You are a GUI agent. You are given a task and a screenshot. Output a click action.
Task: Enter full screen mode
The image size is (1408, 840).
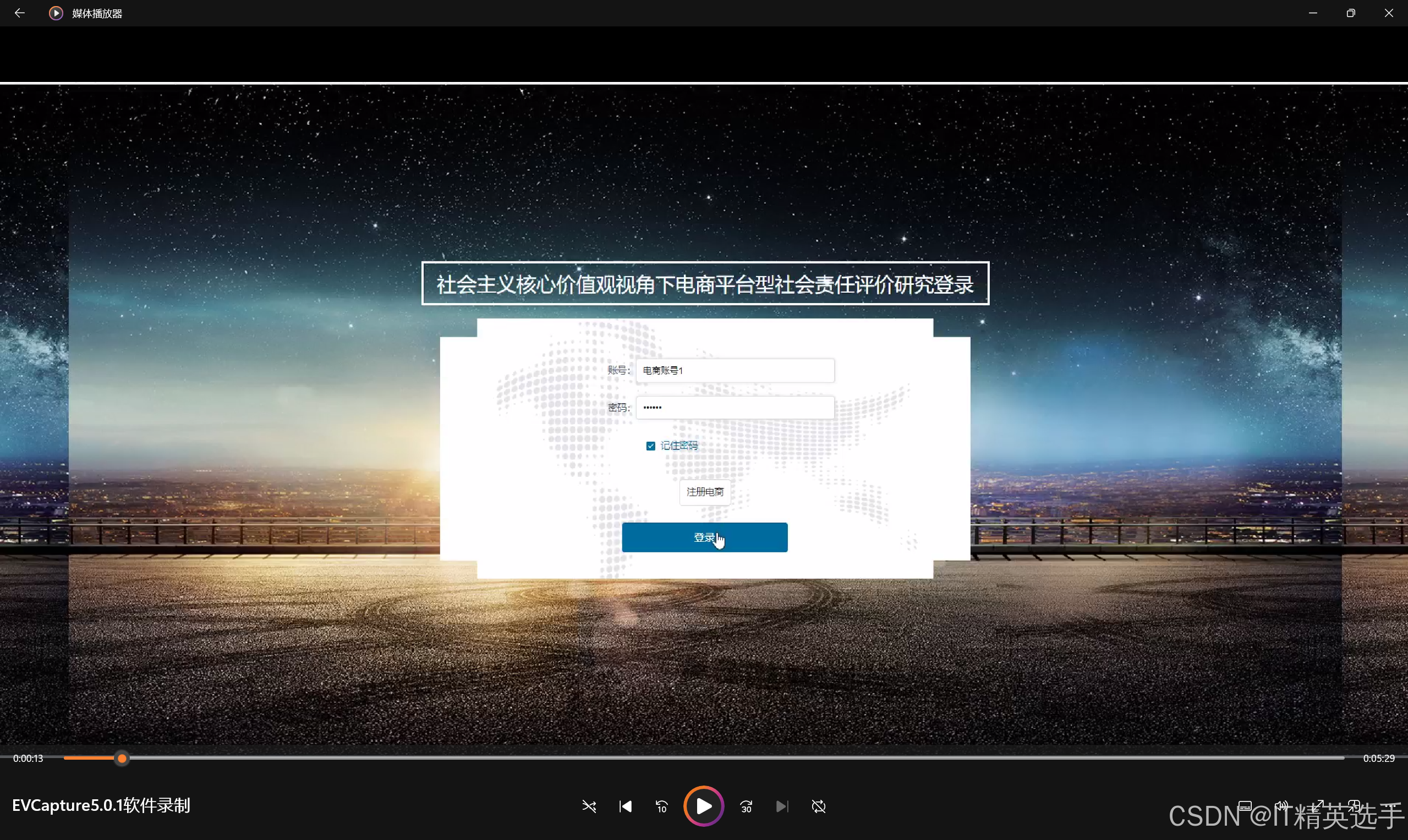coord(1318,805)
